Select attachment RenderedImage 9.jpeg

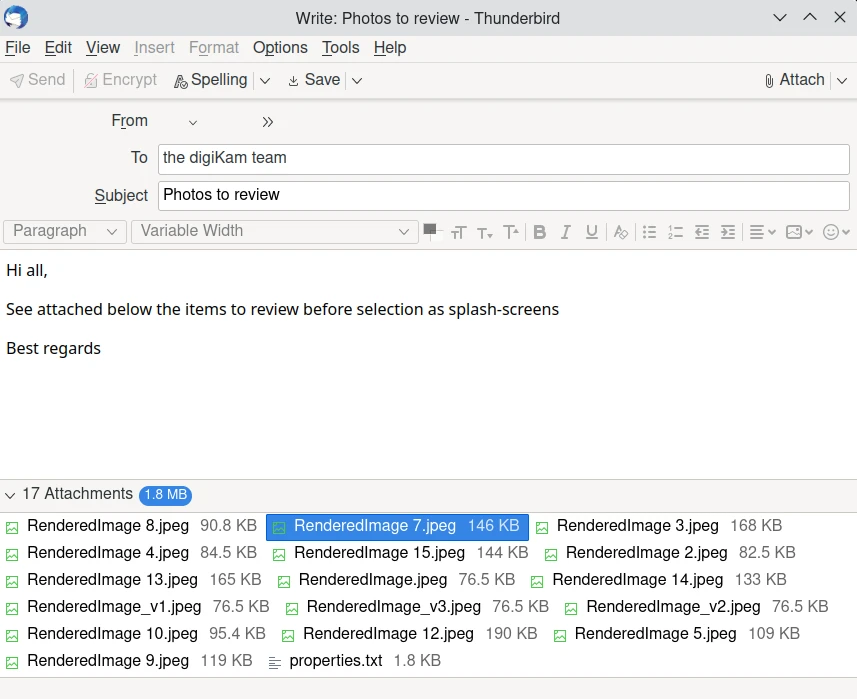click(x=129, y=661)
